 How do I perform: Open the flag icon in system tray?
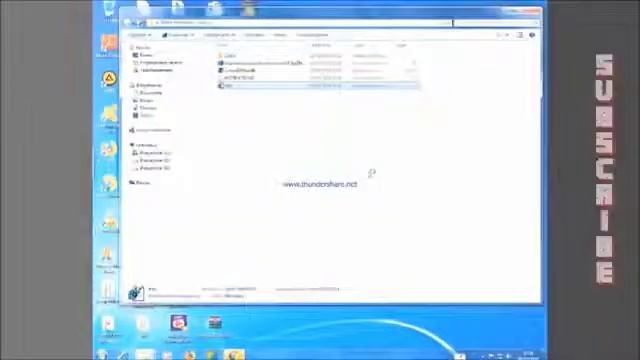[491, 356]
